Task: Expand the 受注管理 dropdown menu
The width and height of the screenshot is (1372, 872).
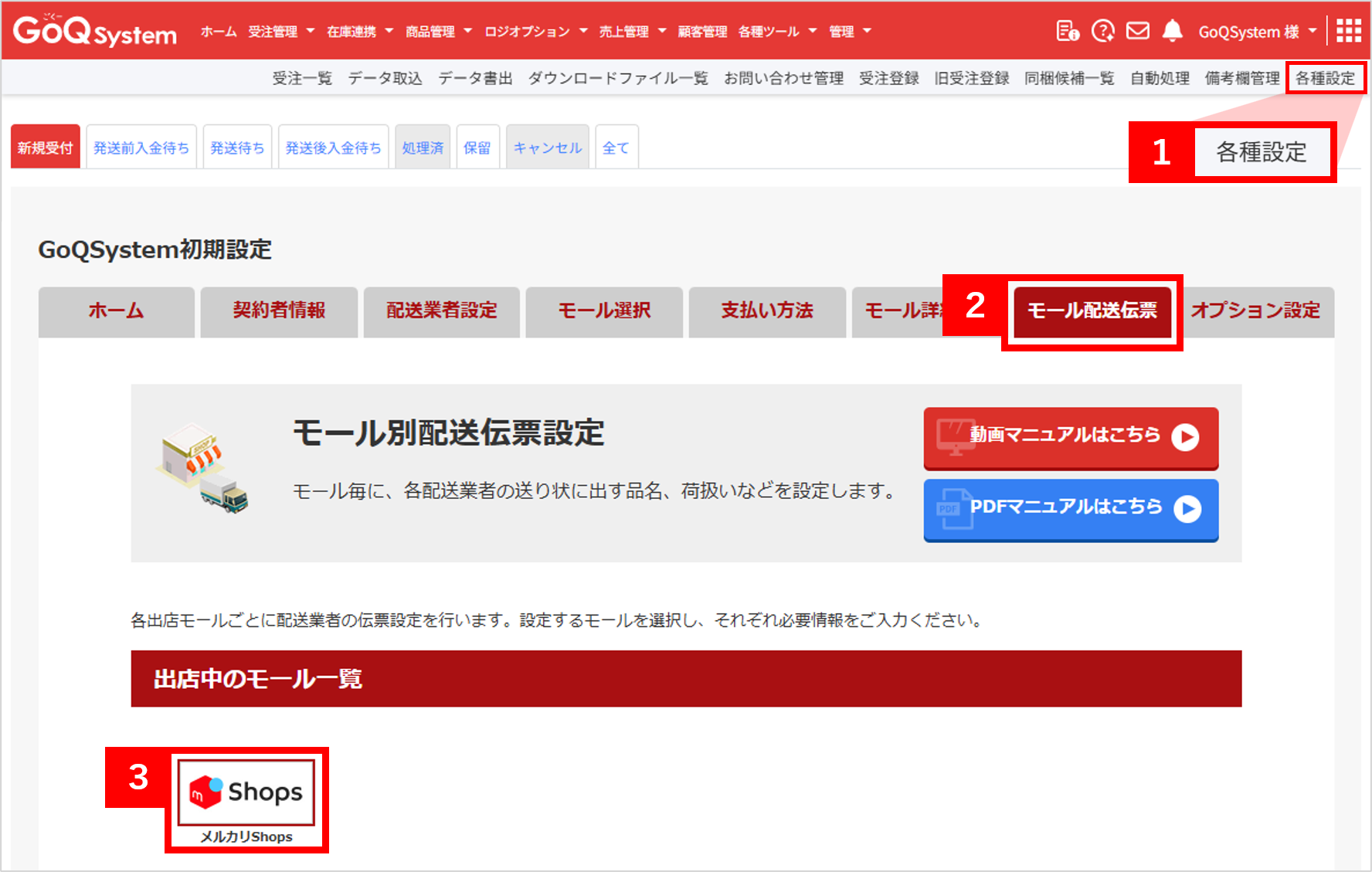Action: pos(280,32)
